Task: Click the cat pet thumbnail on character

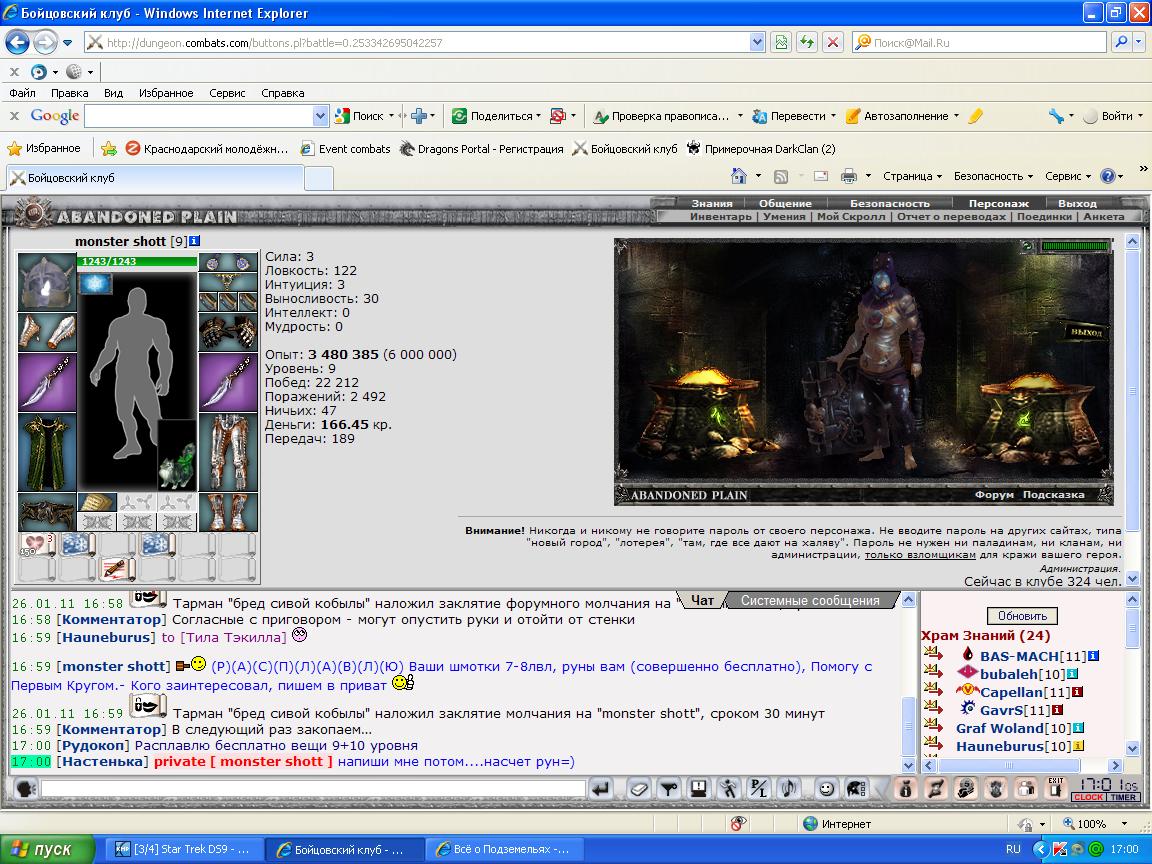Action: pos(177,455)
